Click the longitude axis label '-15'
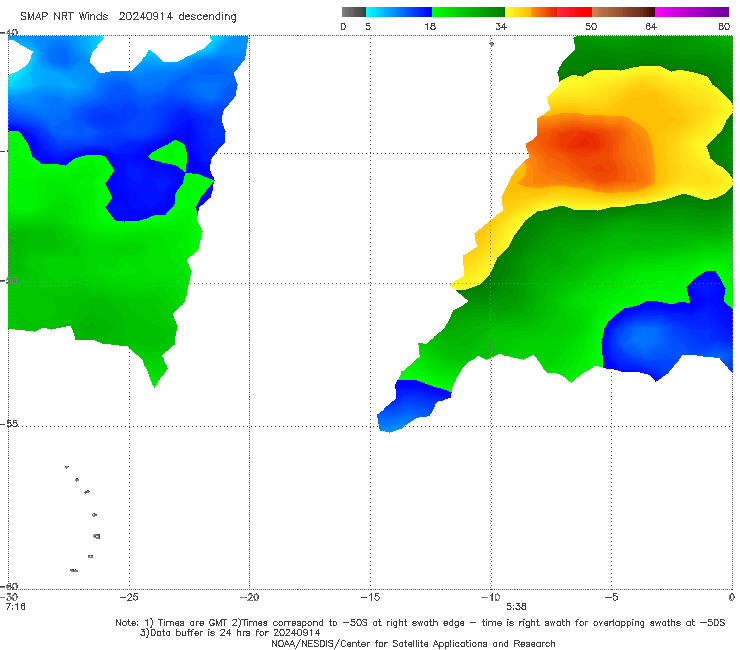This screenshot has width=740, height=650. point(370,597)
